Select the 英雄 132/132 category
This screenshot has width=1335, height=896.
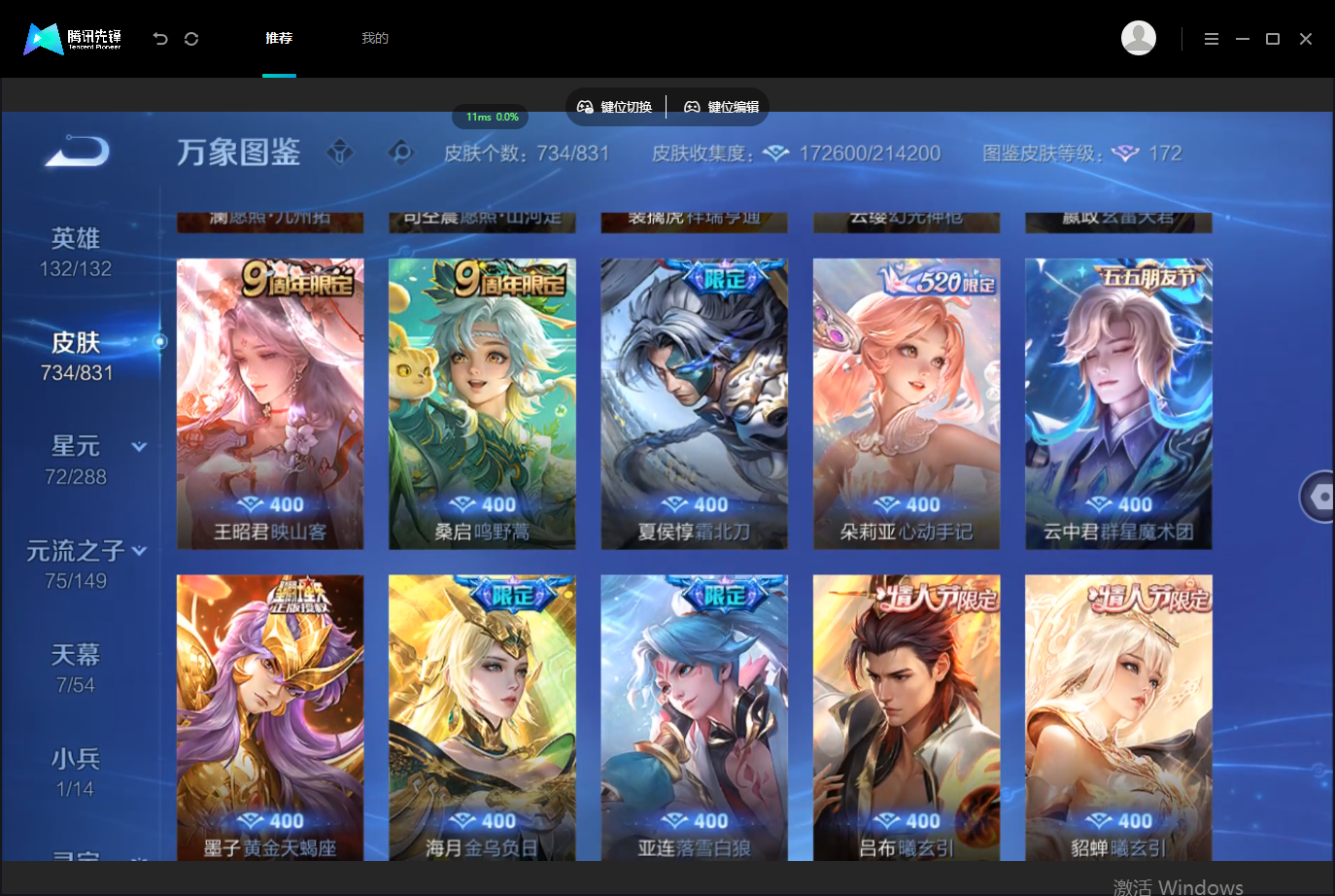(76, 253)
